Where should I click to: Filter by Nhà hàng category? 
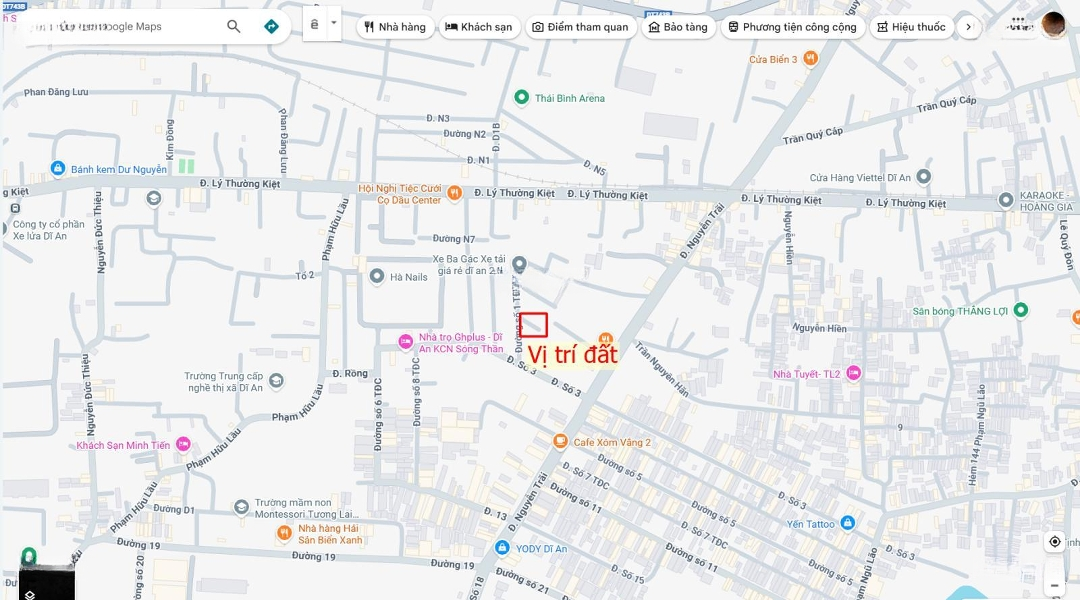pos(395,27)
